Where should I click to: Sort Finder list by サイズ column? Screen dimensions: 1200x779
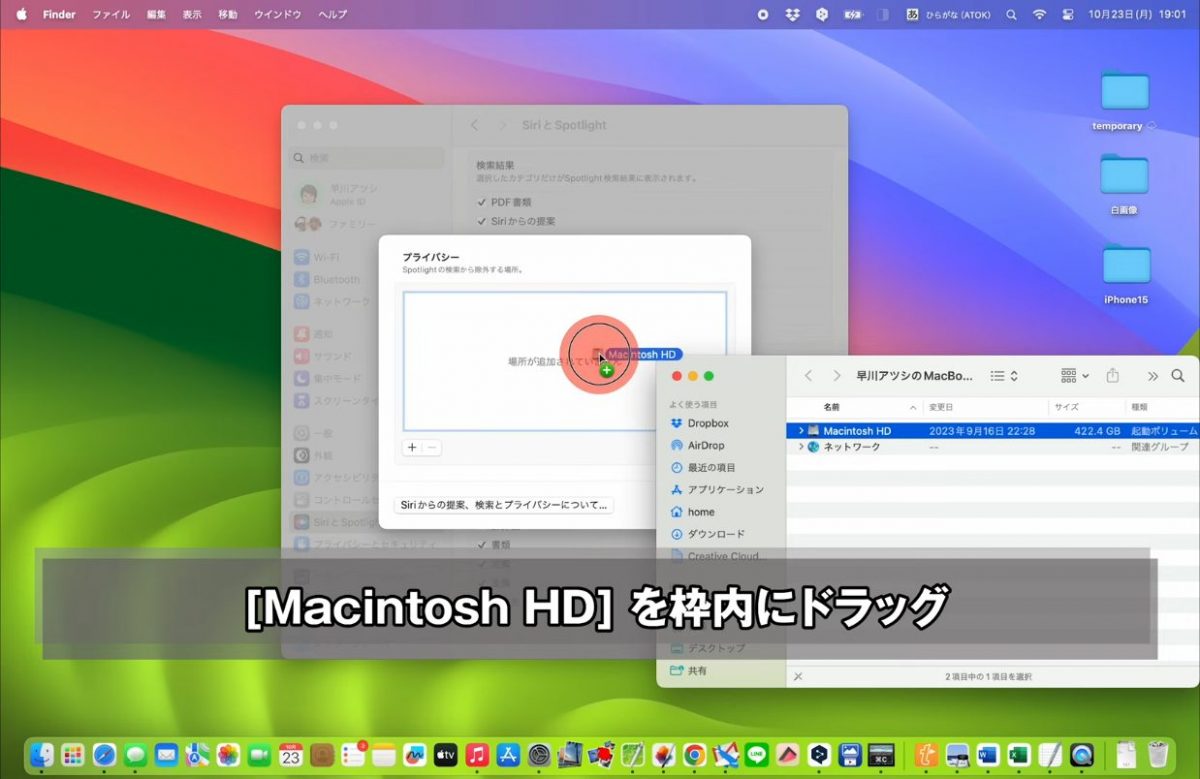pos(1065,408)
